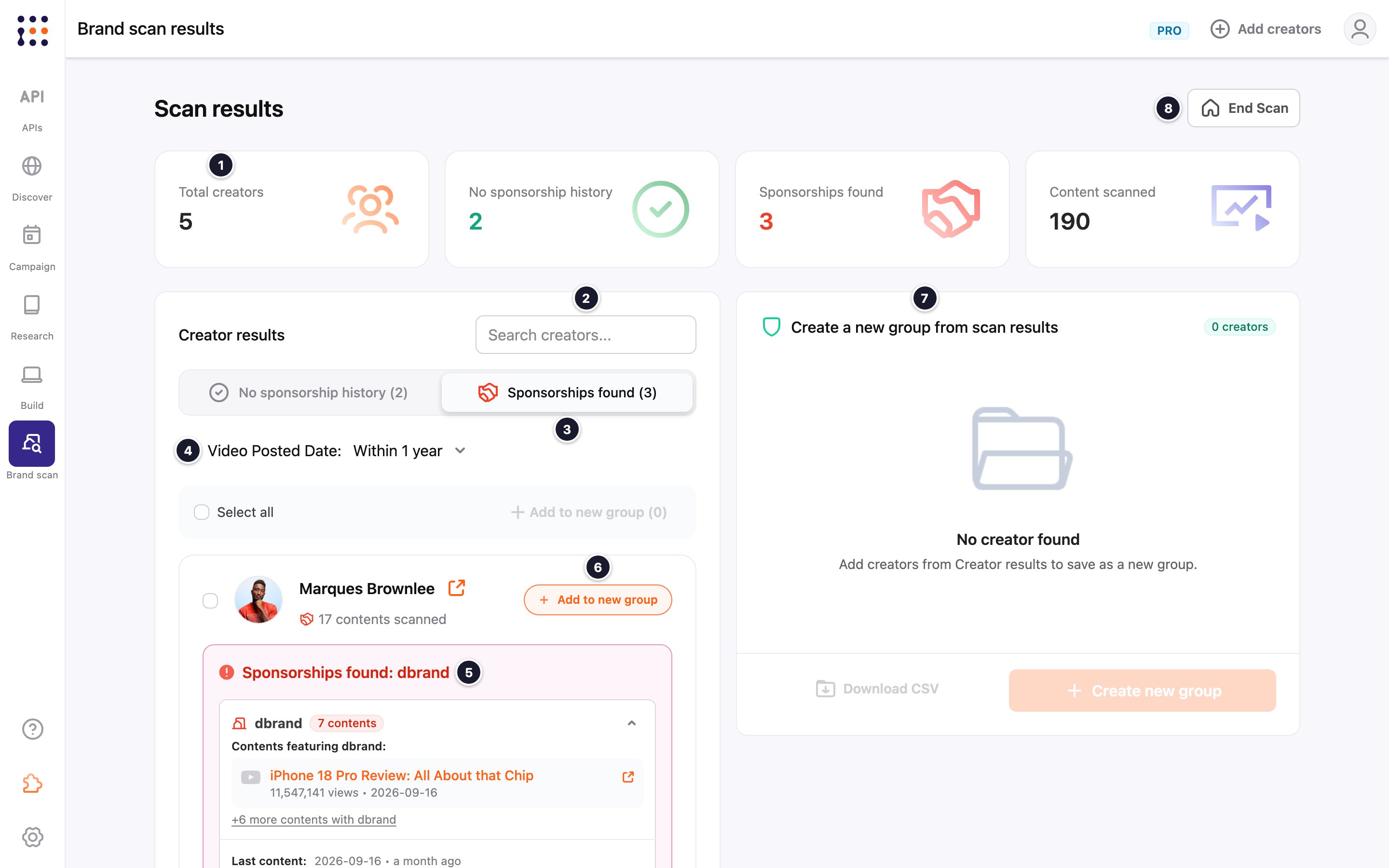The image size is (1389, 868).
Task: Click Add to new group (0)
Action: [x=589, y=512]
